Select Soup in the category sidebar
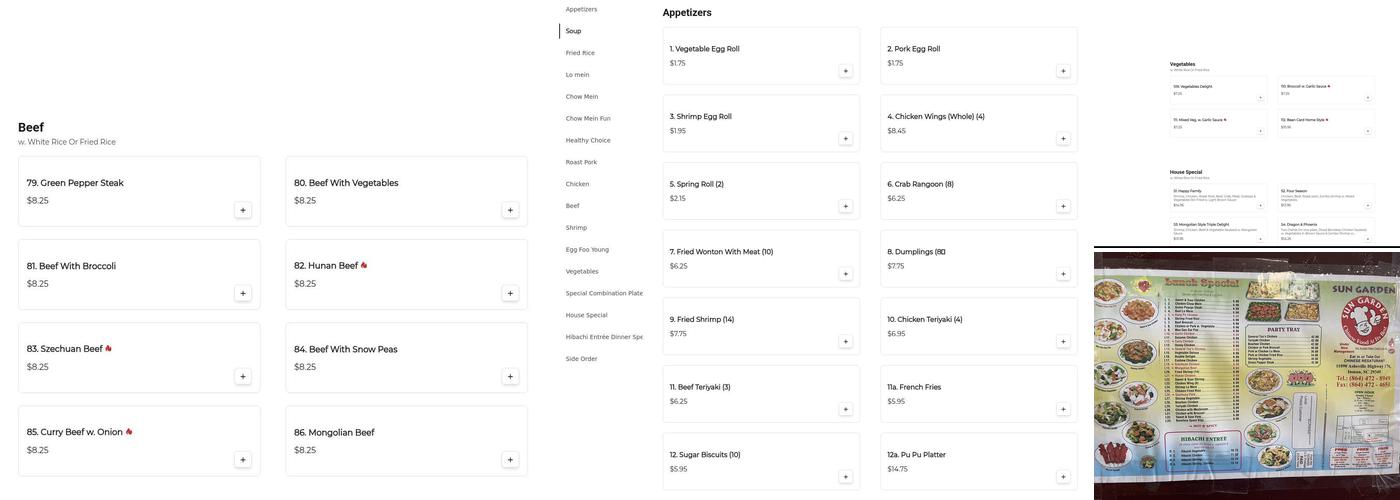1400x500 pixels. tap(573, 31)
